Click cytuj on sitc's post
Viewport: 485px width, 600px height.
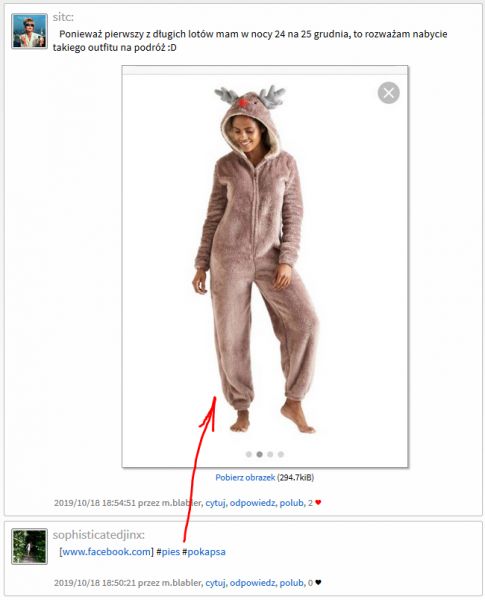(215, 503)
